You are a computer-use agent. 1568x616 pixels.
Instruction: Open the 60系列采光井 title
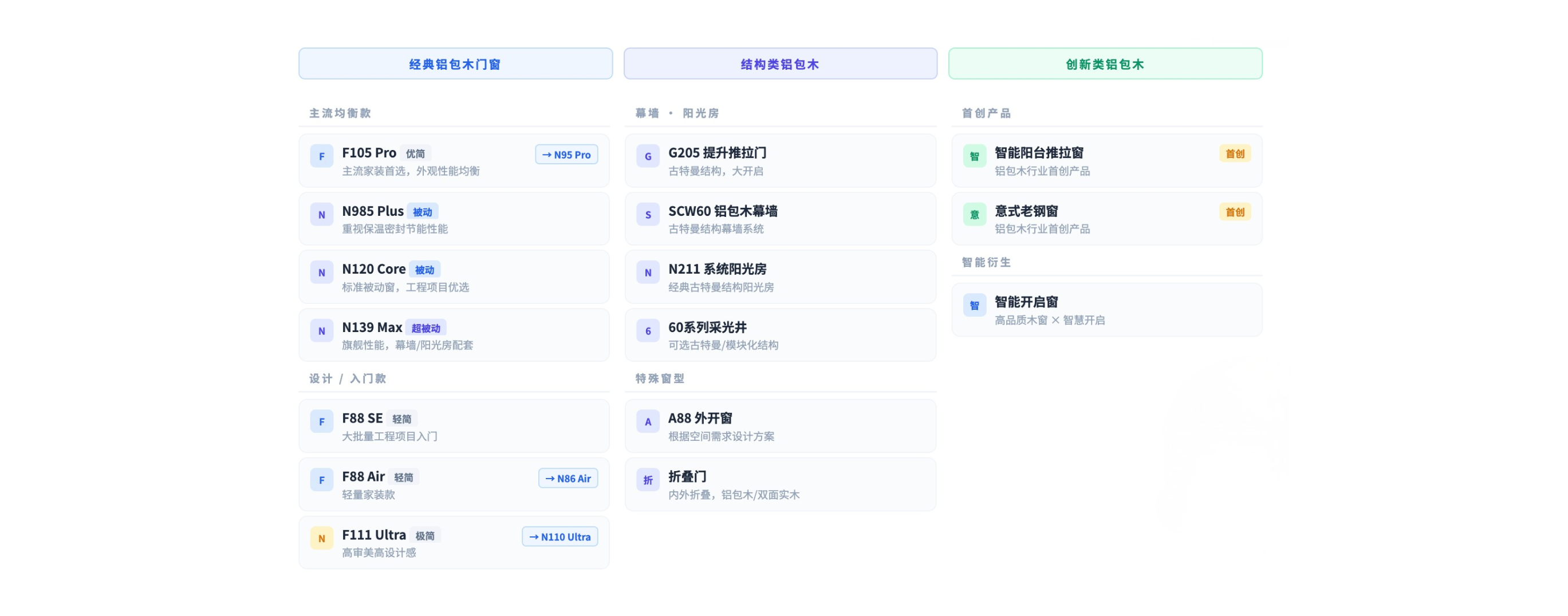(707, 327)
